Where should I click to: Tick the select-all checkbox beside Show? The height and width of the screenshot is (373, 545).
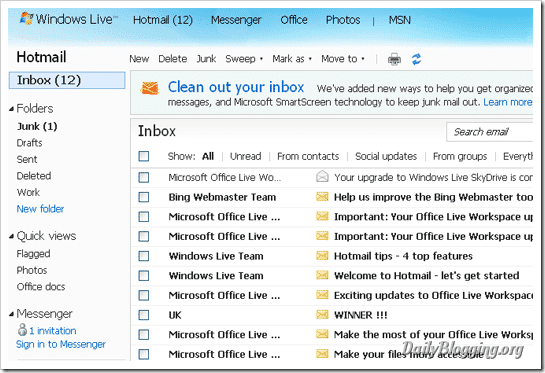click(x=144, y=156)
